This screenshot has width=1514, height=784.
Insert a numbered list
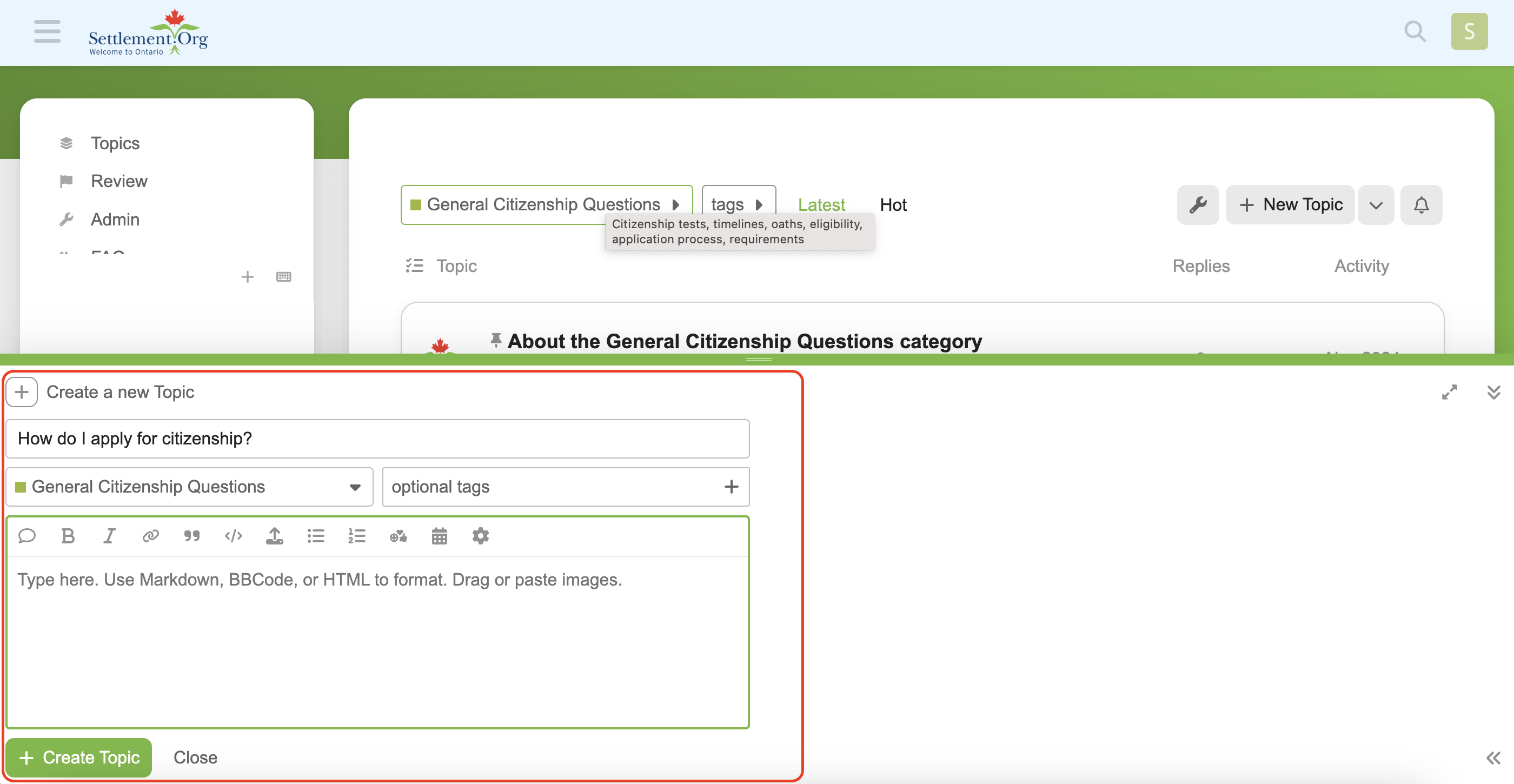click(x=357, y=535)
